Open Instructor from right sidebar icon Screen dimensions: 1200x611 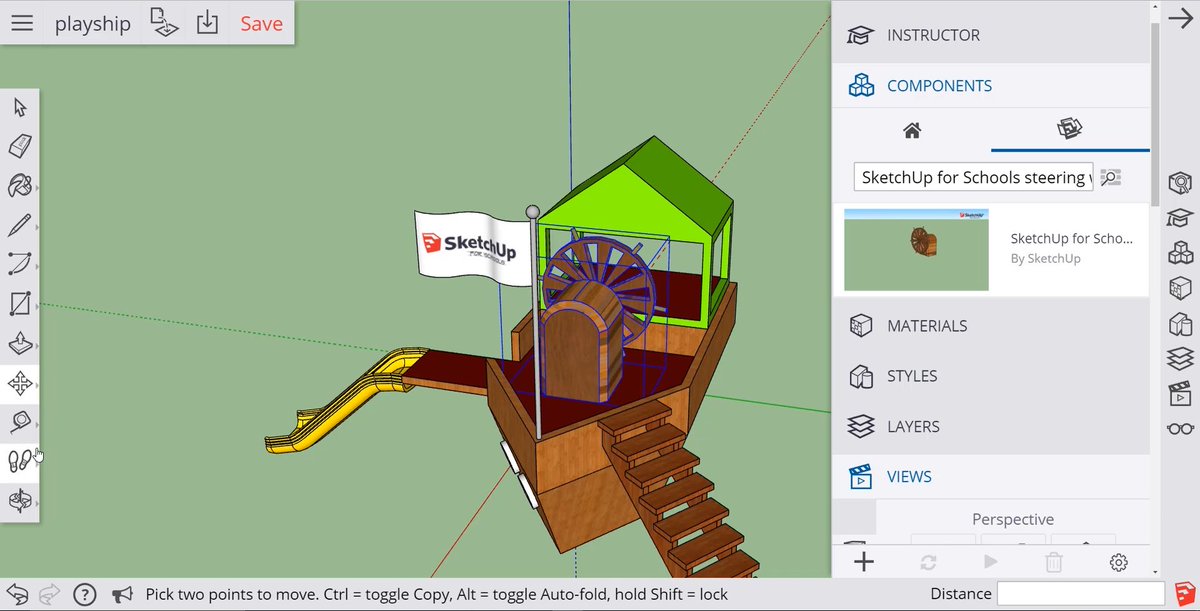1181,218
